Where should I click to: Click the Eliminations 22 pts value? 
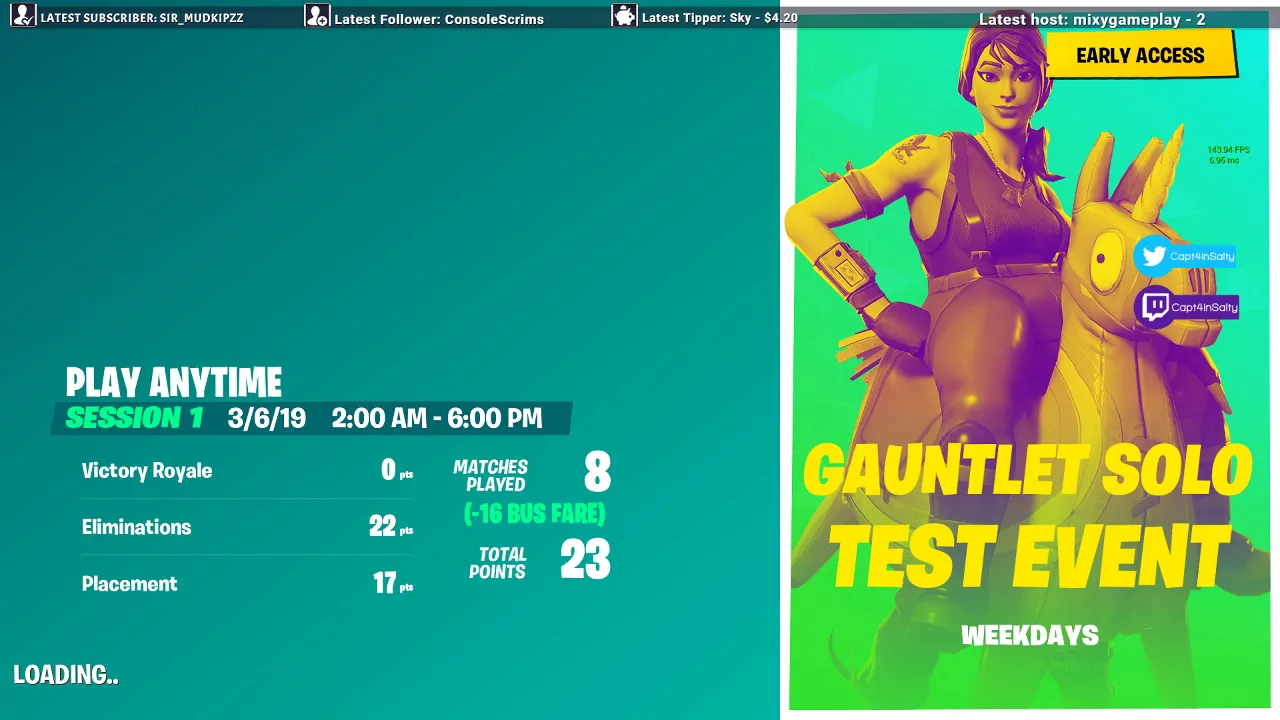[x=391, y=527]
